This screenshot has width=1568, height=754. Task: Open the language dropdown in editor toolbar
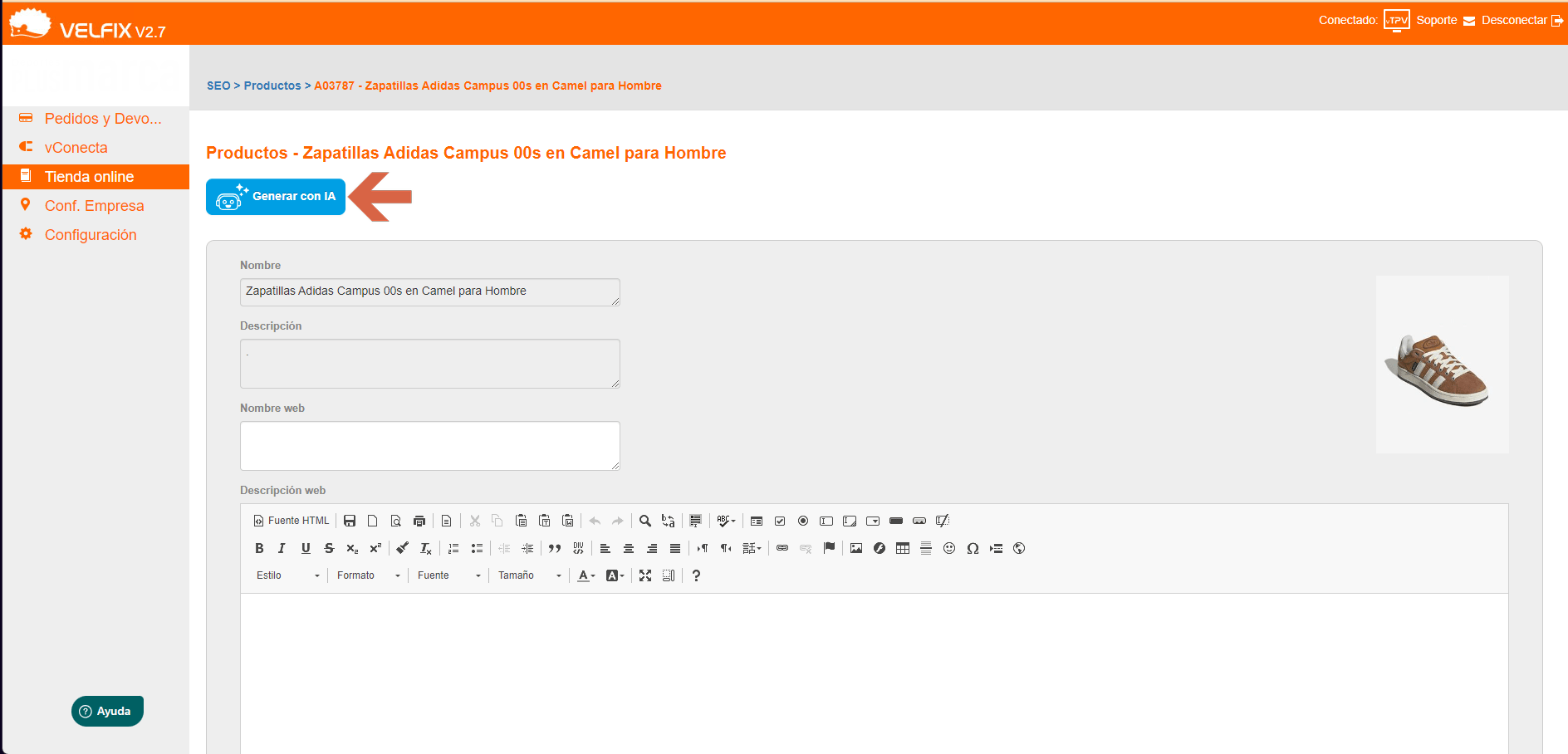coord(752,548)
